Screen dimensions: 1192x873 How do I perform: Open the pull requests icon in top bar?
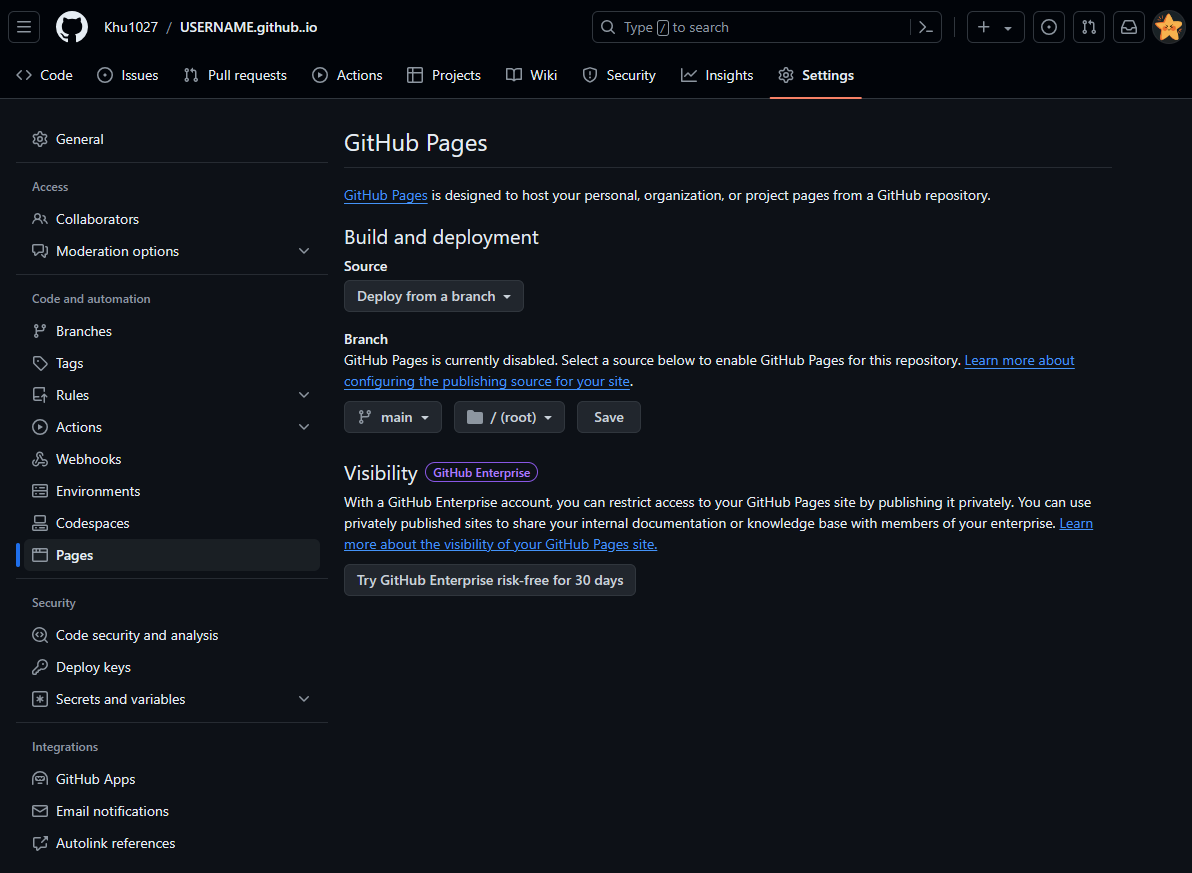pyautogui.click(x=1089, y=27)
